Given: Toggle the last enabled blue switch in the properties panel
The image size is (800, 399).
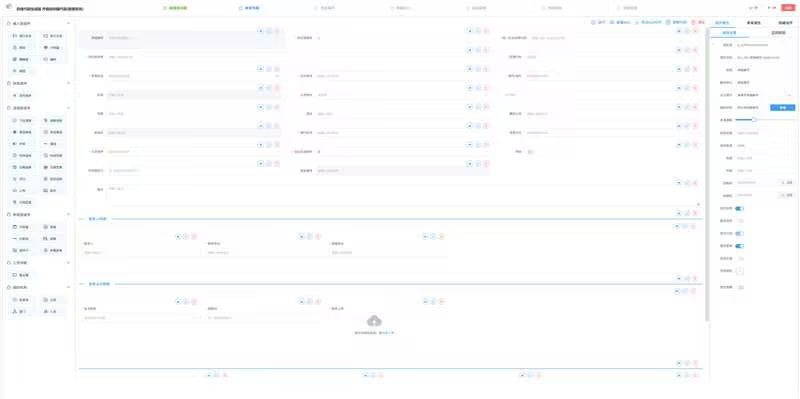Looking at the screenshot, I should click(739, 246).
